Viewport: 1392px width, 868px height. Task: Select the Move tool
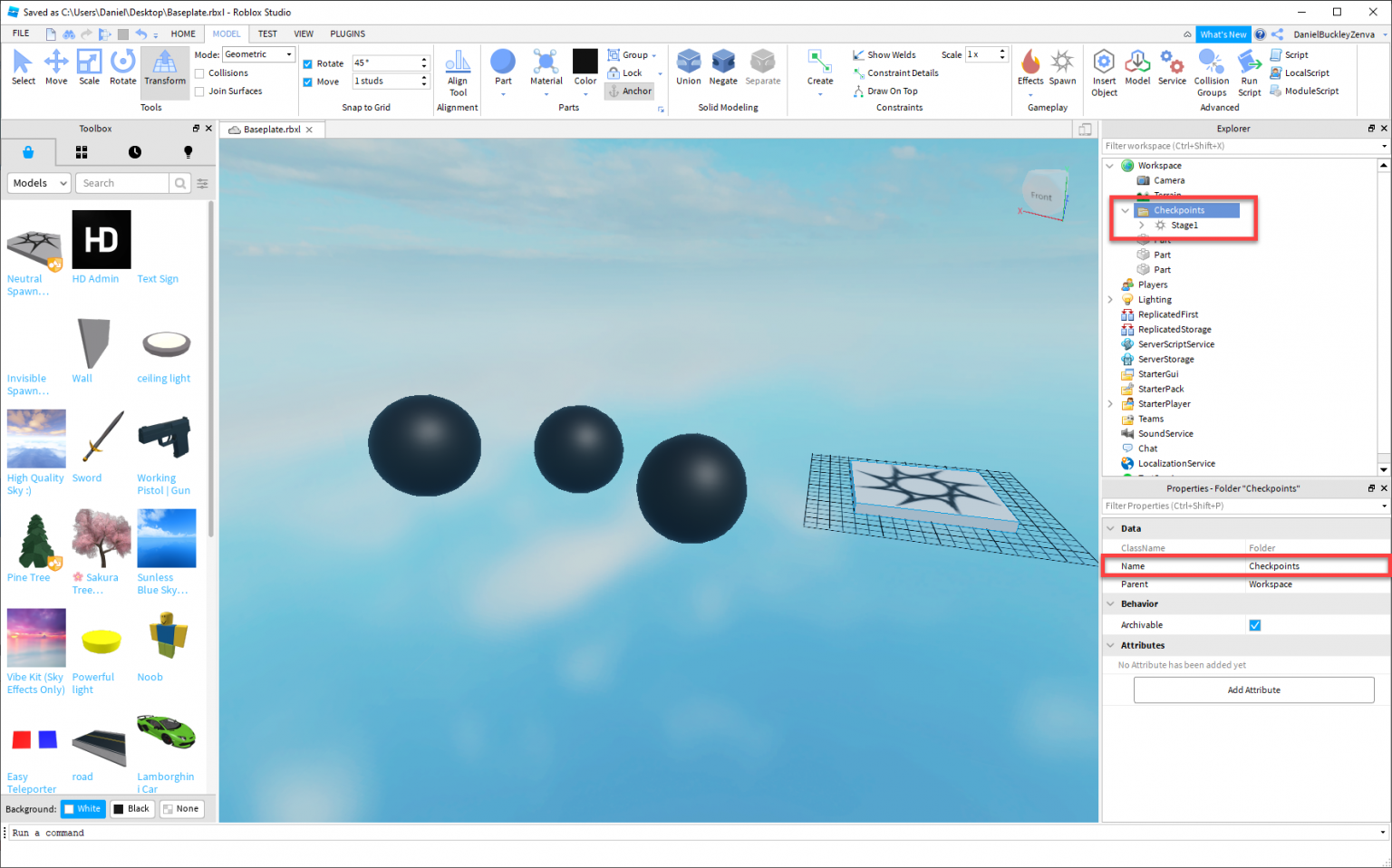(56, 65)
